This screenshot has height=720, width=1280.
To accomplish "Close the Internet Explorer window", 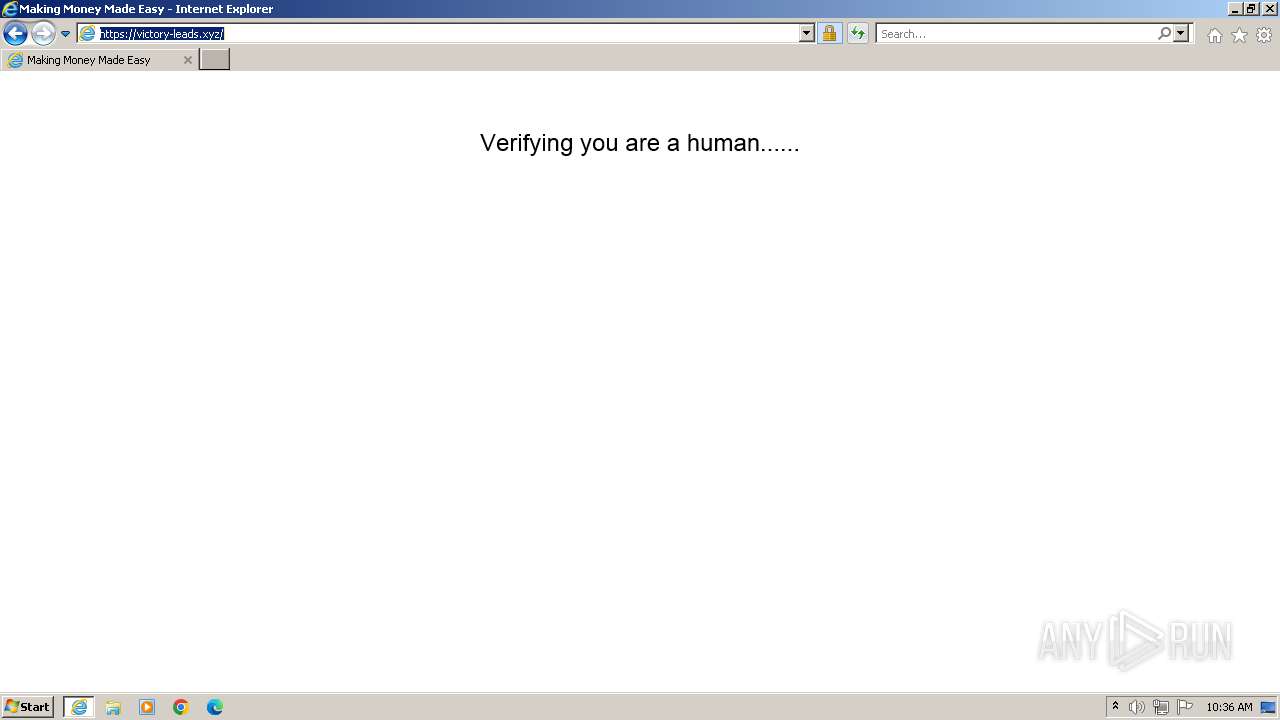I will click(1269, 9).
